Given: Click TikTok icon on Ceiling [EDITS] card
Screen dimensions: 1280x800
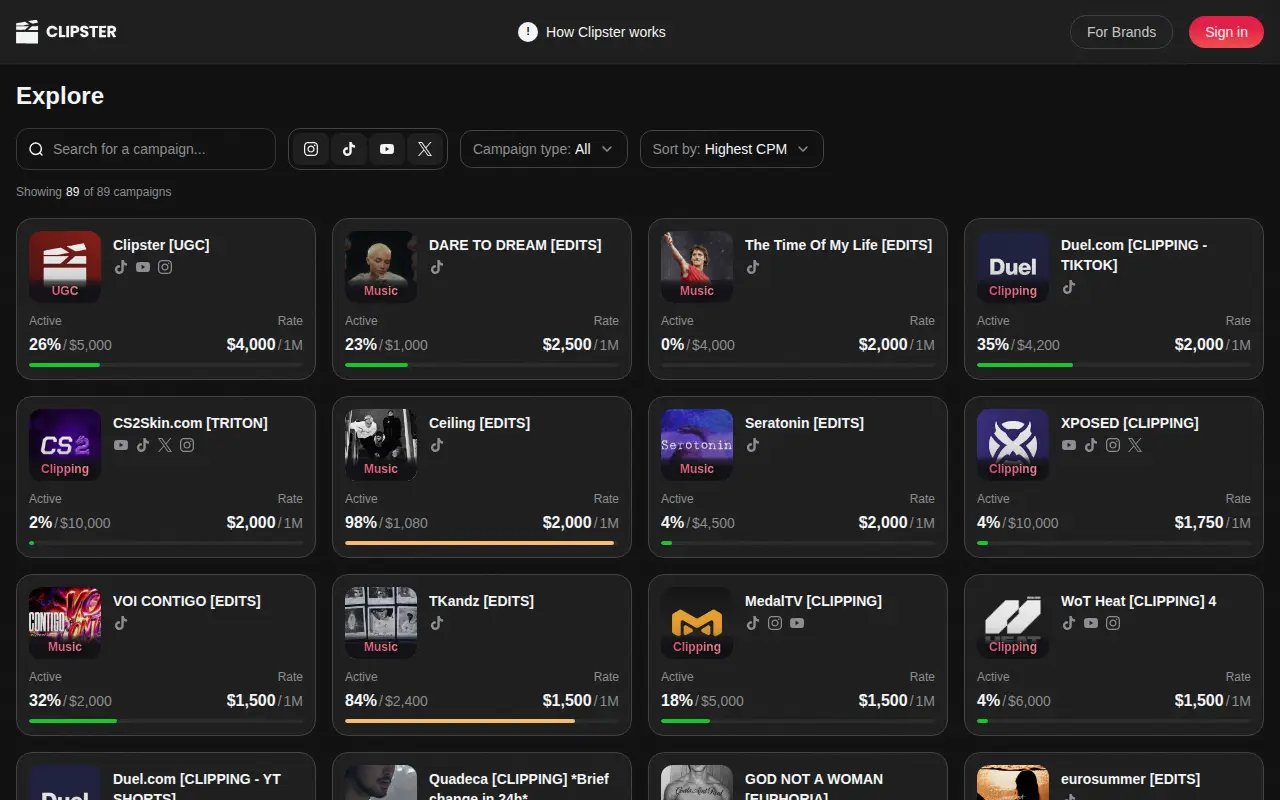Looking at the screenshot, I should [x=437, y=445].
